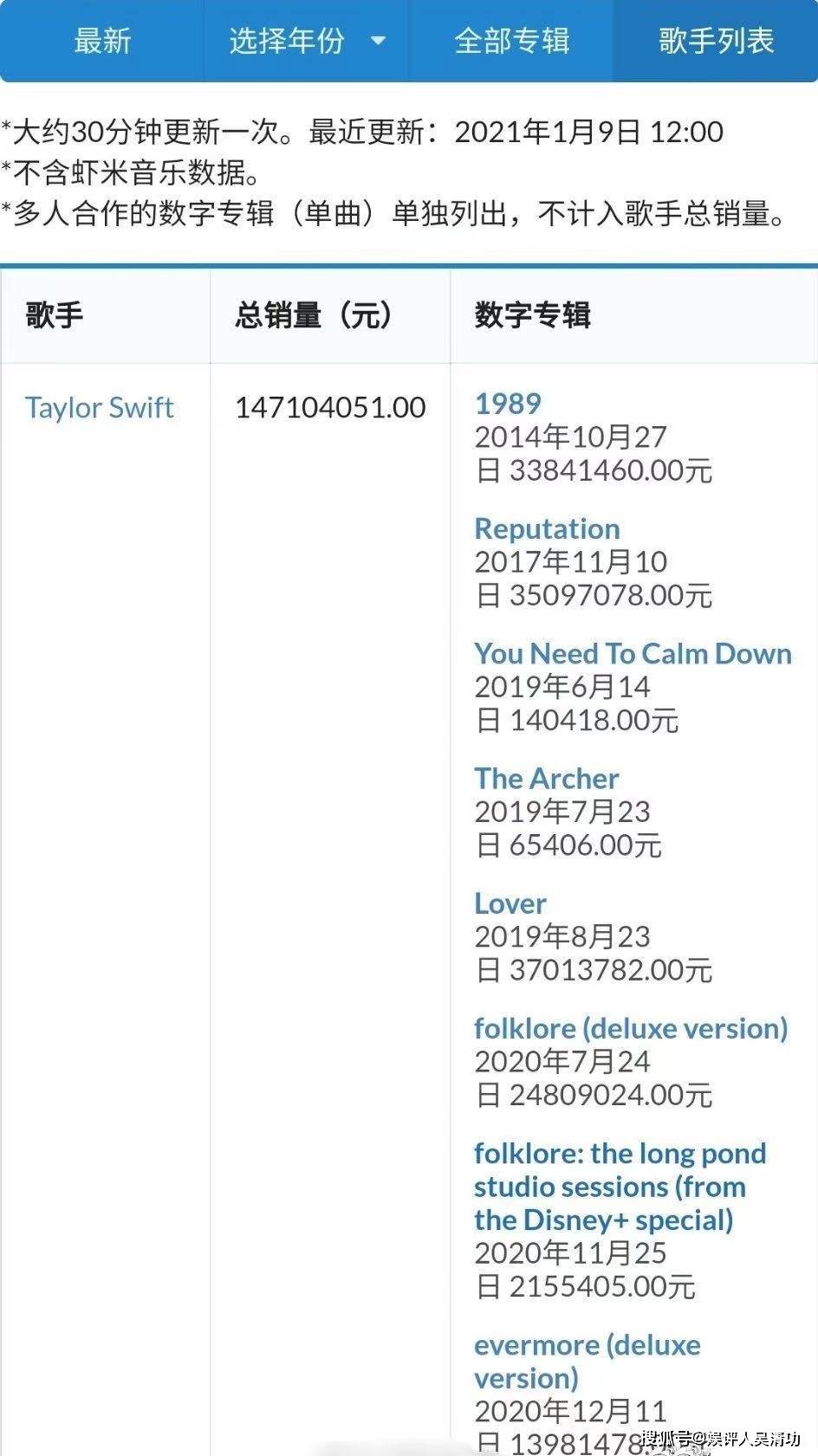Open evermore (deluxe version) link
Viewport: 818px width, 1456px height.
pos(588,1361)
